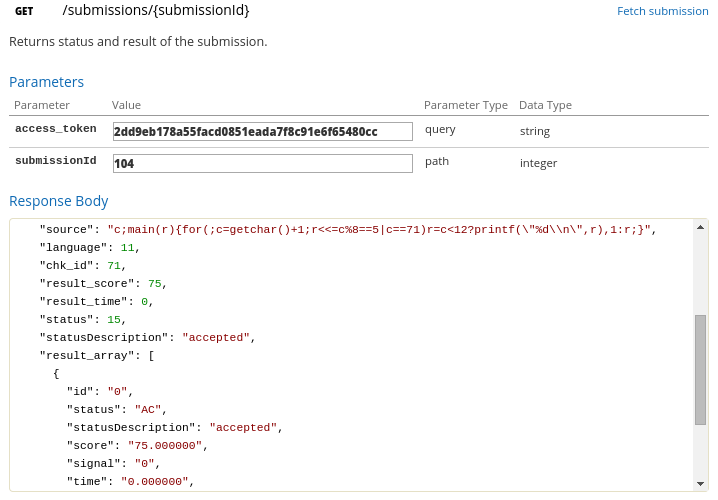Click the "result_array" opening bracket line
Screen dimensions: 718x500
96,356
